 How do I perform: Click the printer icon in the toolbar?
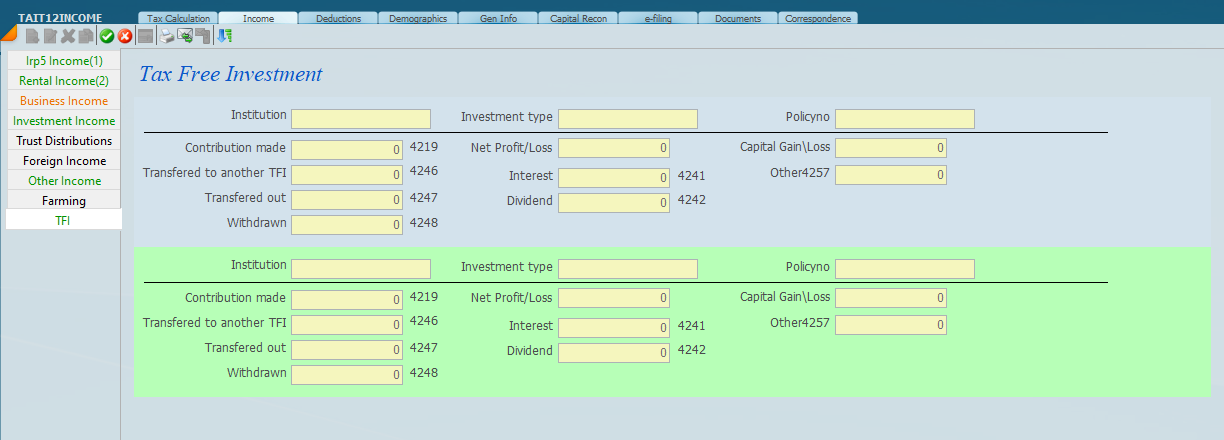(168, 36)
